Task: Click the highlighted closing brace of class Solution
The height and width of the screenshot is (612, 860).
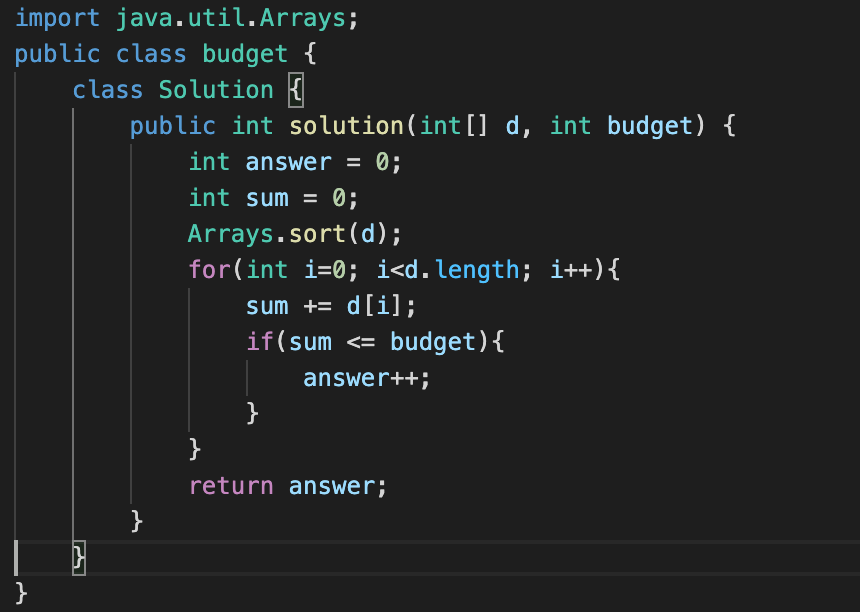Action: [x=79, y=558]
